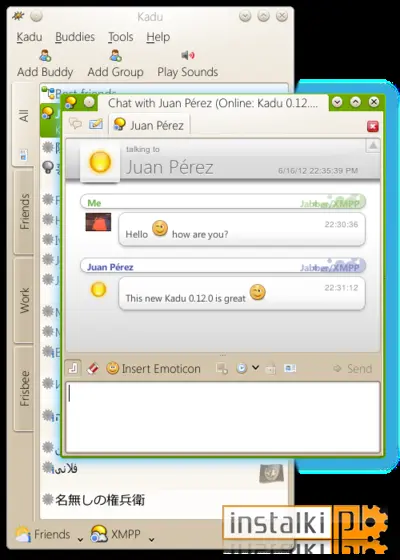This screenshot has width=400, height=560.
Task: Click the insert image icon in chat toolbar
Action: [x=222, y=368]
